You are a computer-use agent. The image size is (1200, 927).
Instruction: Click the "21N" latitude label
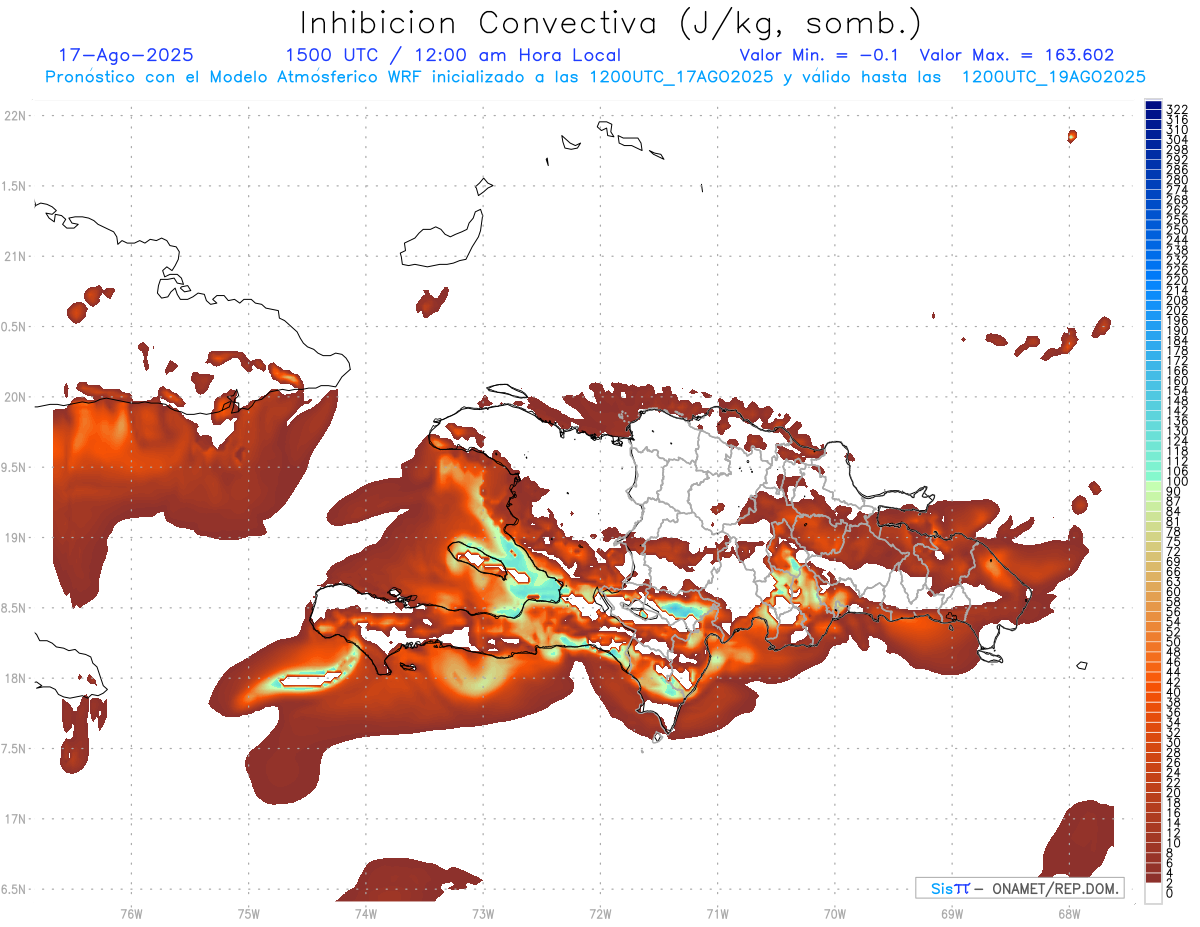coord(14,256)
